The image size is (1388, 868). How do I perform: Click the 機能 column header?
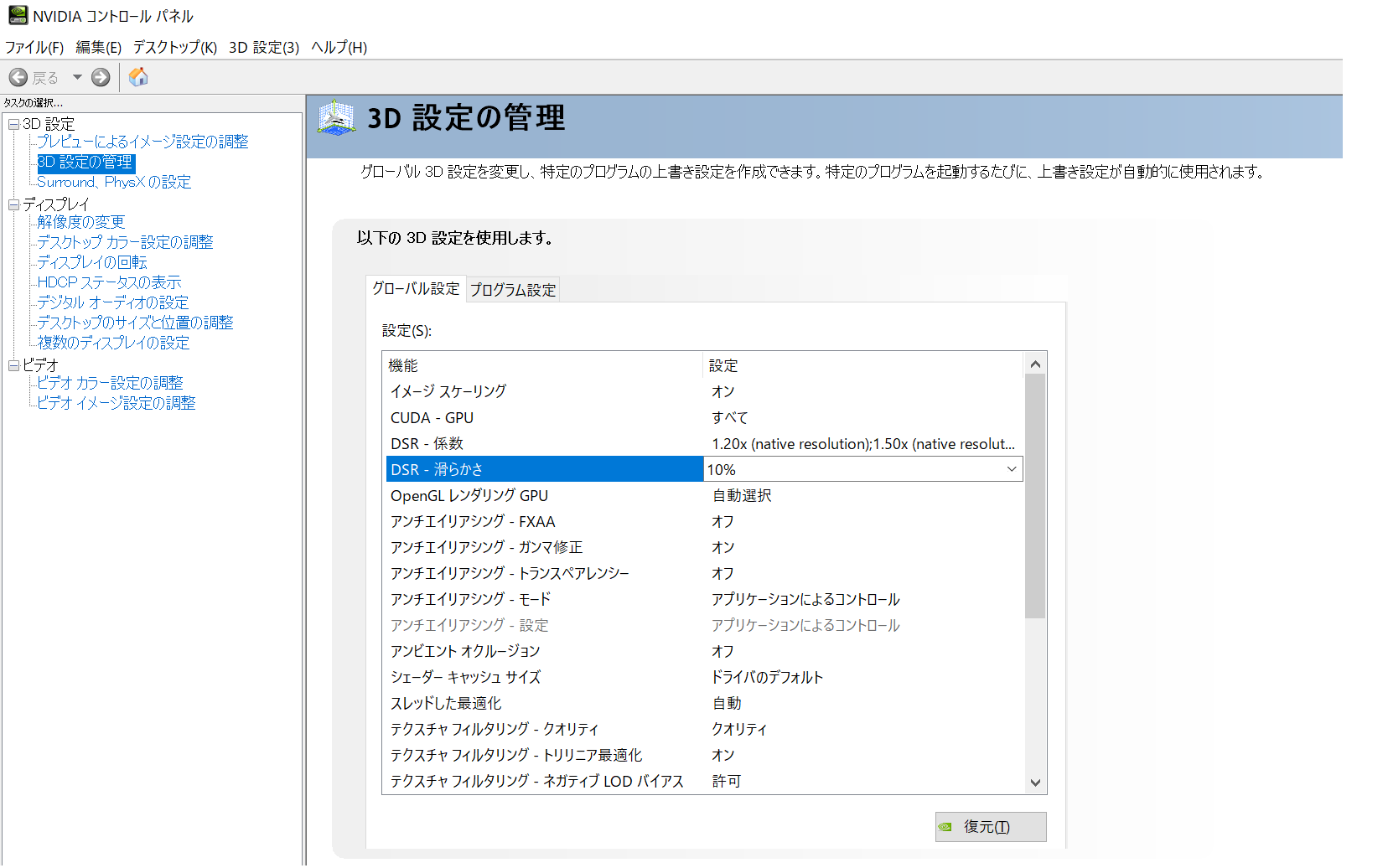[x=543, y=365]
